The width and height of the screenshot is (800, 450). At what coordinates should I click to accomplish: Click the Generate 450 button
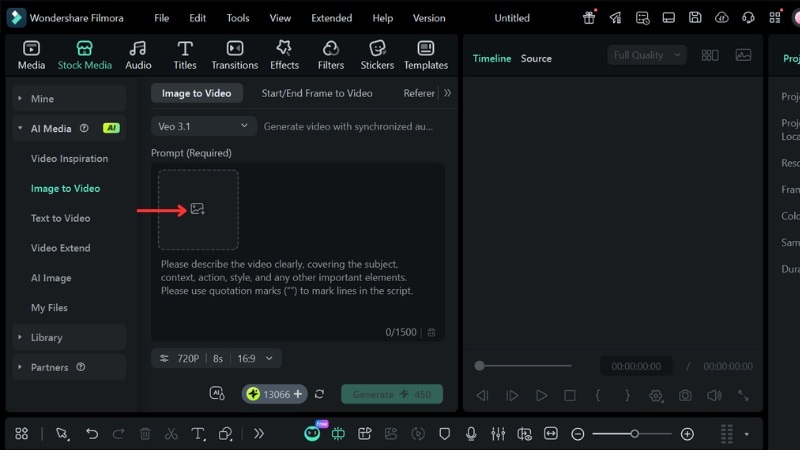click(392, 394)
